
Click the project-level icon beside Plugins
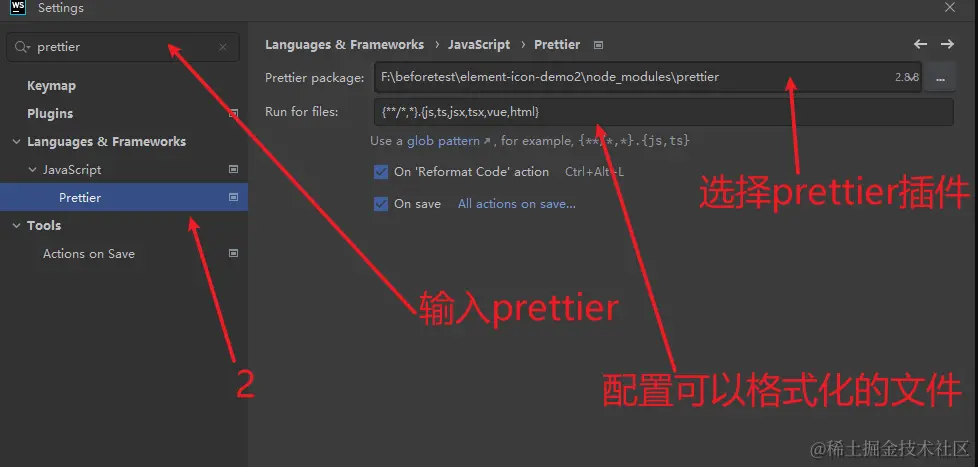click(x=234, y=113)
